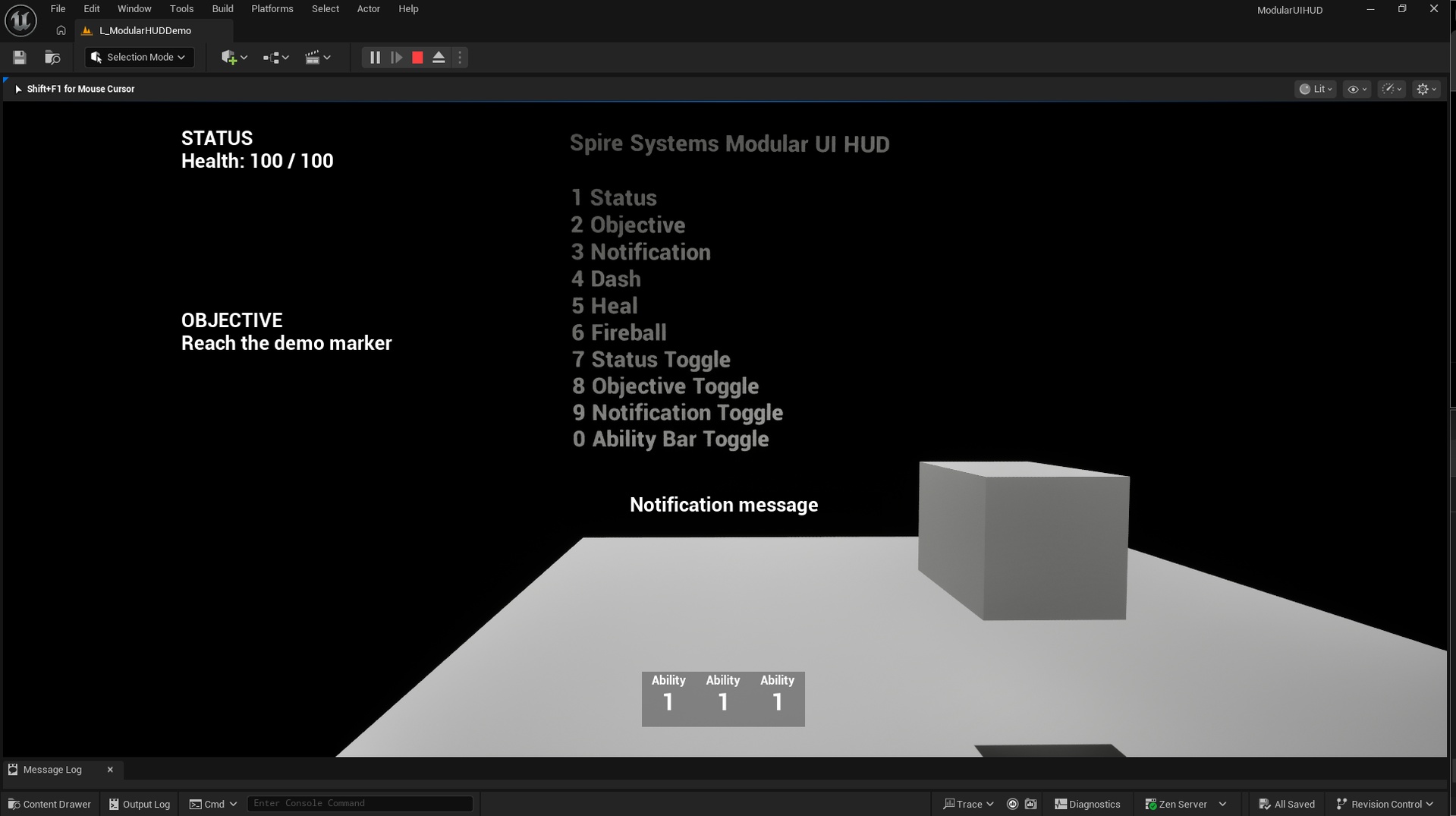Click the All Saved status button
1456x816 pixels.
coord(1287,805)
